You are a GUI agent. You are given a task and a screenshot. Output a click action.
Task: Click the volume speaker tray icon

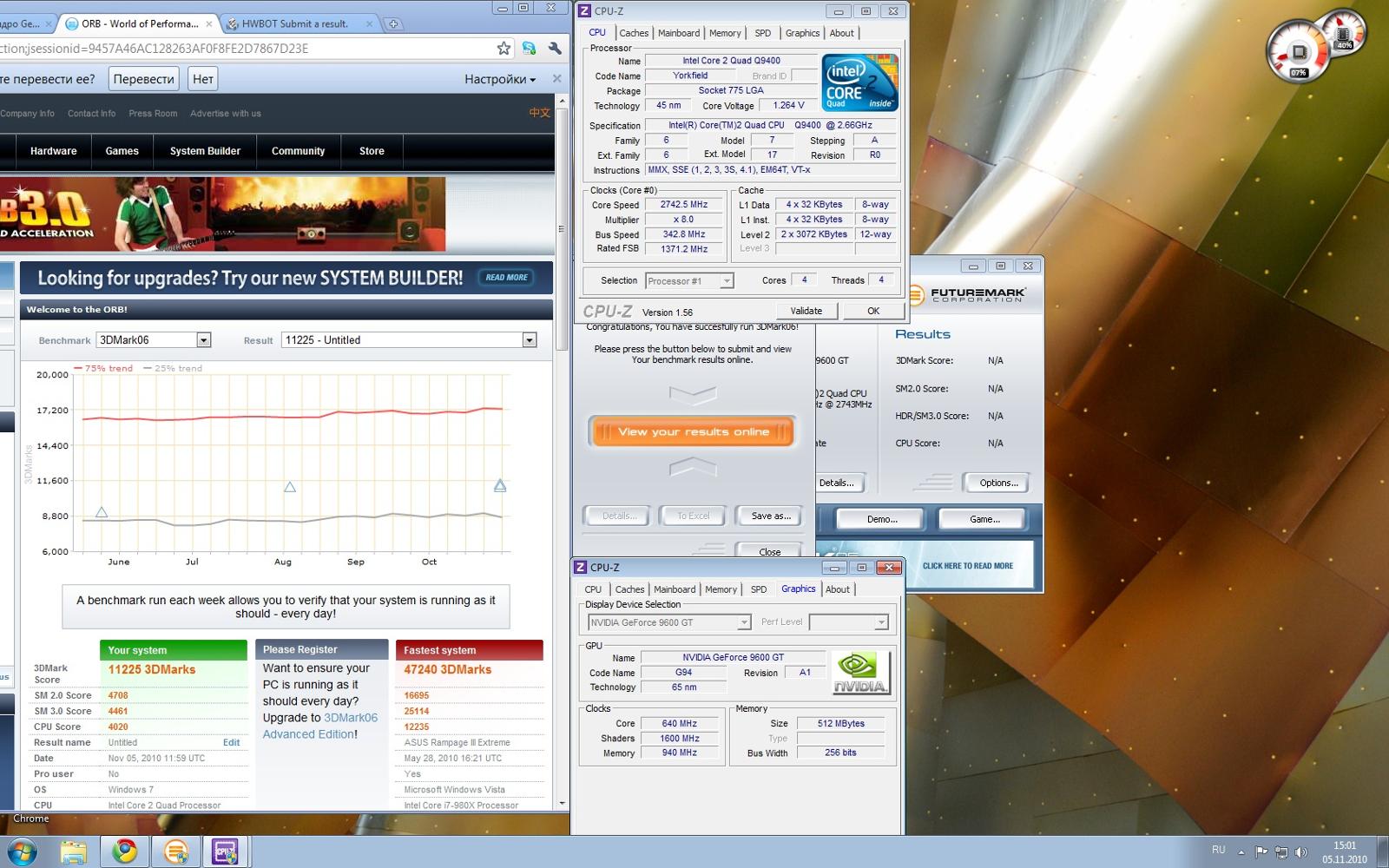coord(1300,852)
